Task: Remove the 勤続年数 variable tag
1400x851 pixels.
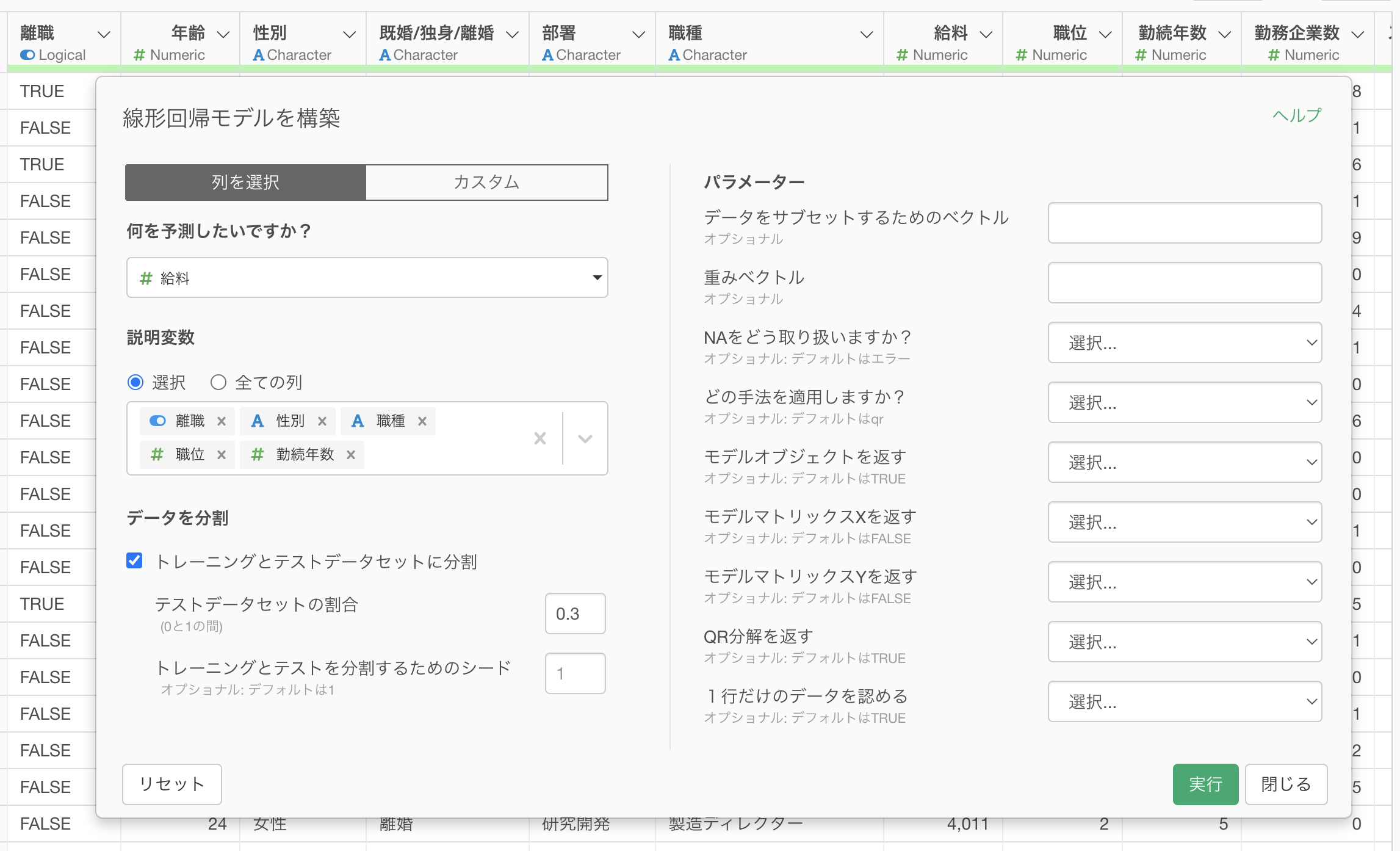Action: click(x=351, y=455)
